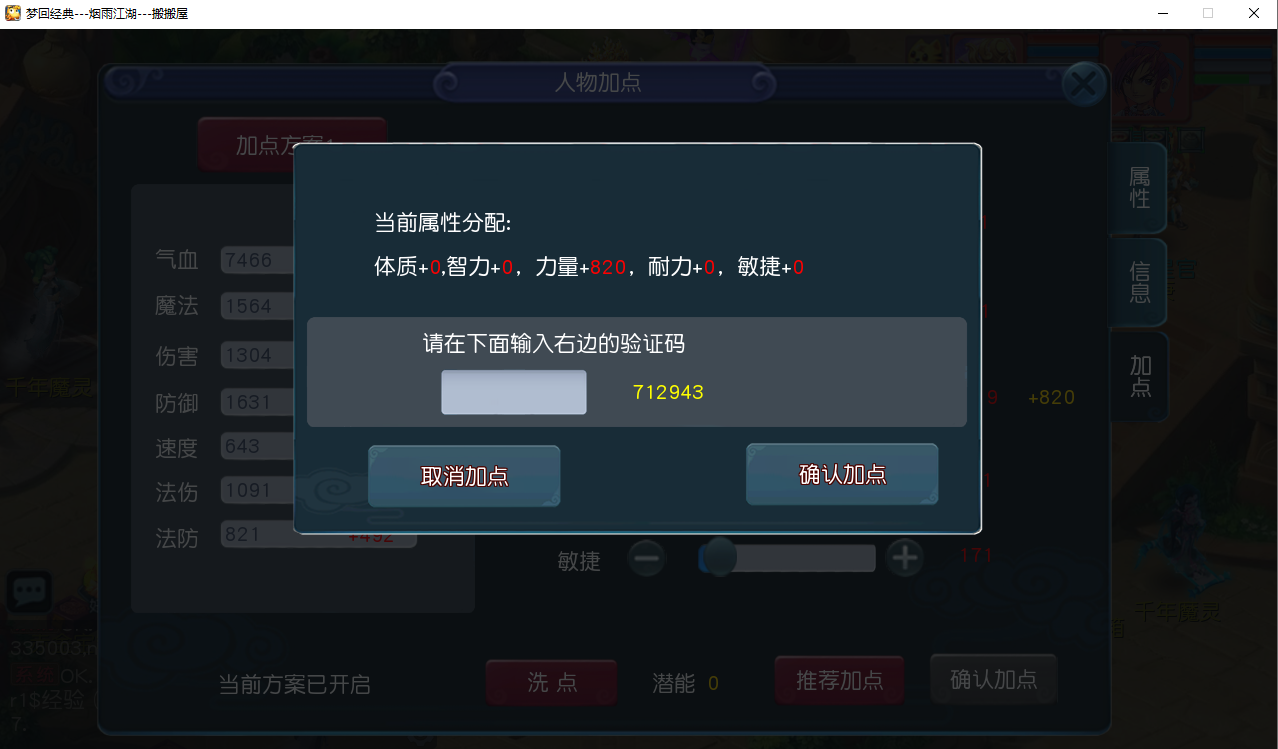1278x749 pixels.
Task: Click the minus icon beside 敏捷
Action: (647, 558)
